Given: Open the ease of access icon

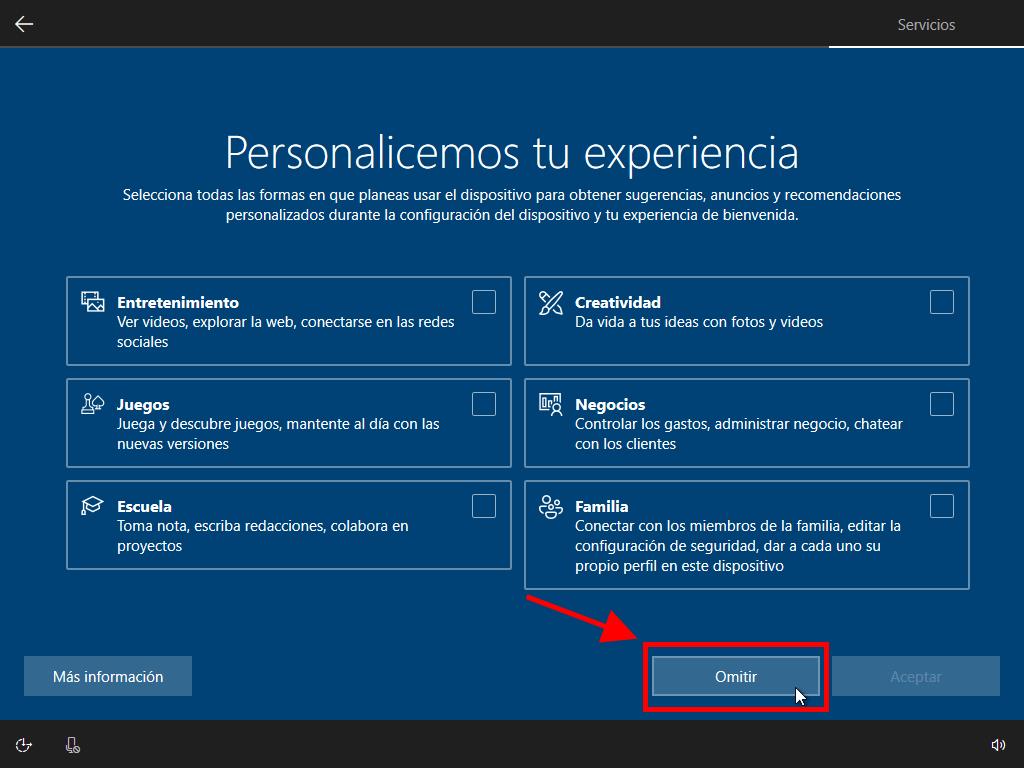Looking at the screenshot, I should click(x=25, y=744).
